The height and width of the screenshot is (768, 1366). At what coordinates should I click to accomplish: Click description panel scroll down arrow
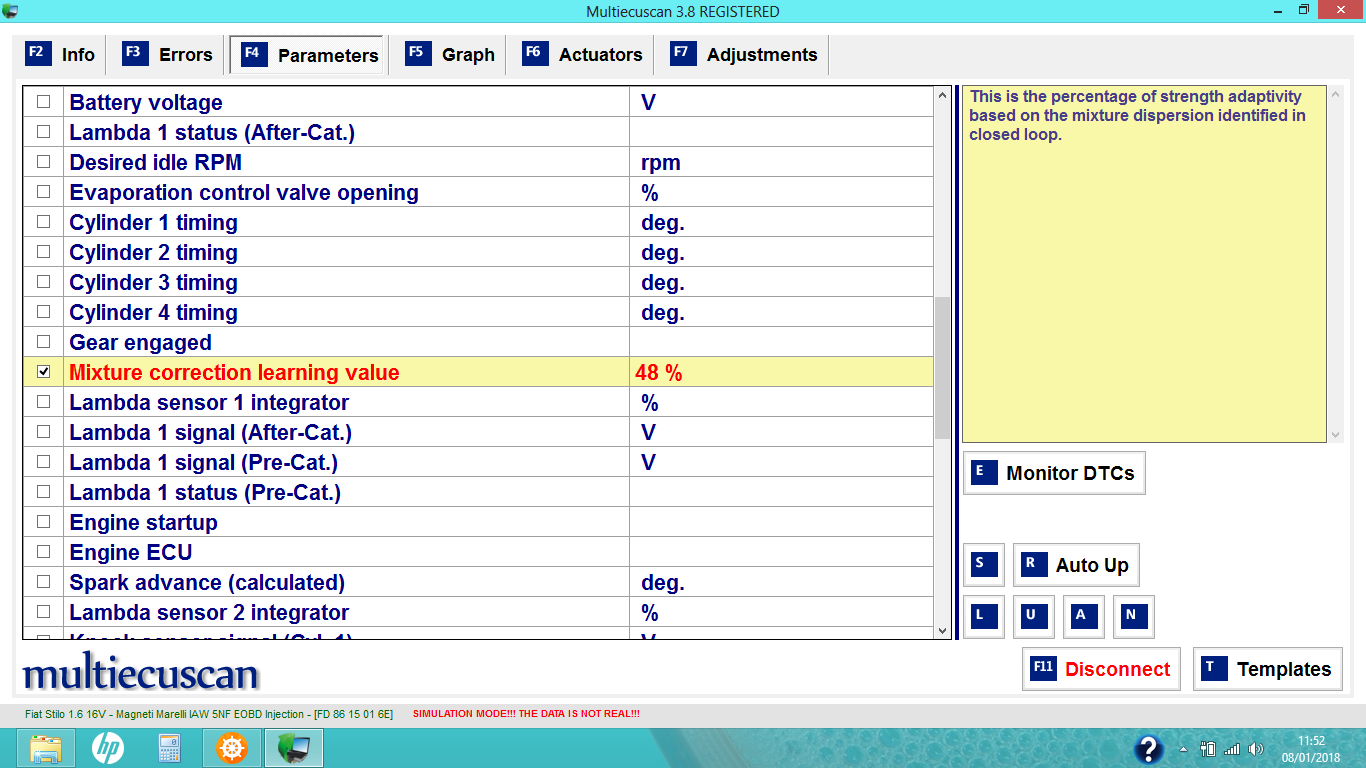pos(1336,435)
